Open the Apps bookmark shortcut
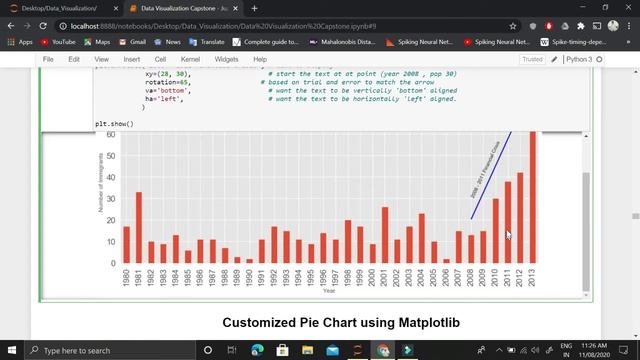This screenshot has height=360, width=640. click(x=20, y=42)
